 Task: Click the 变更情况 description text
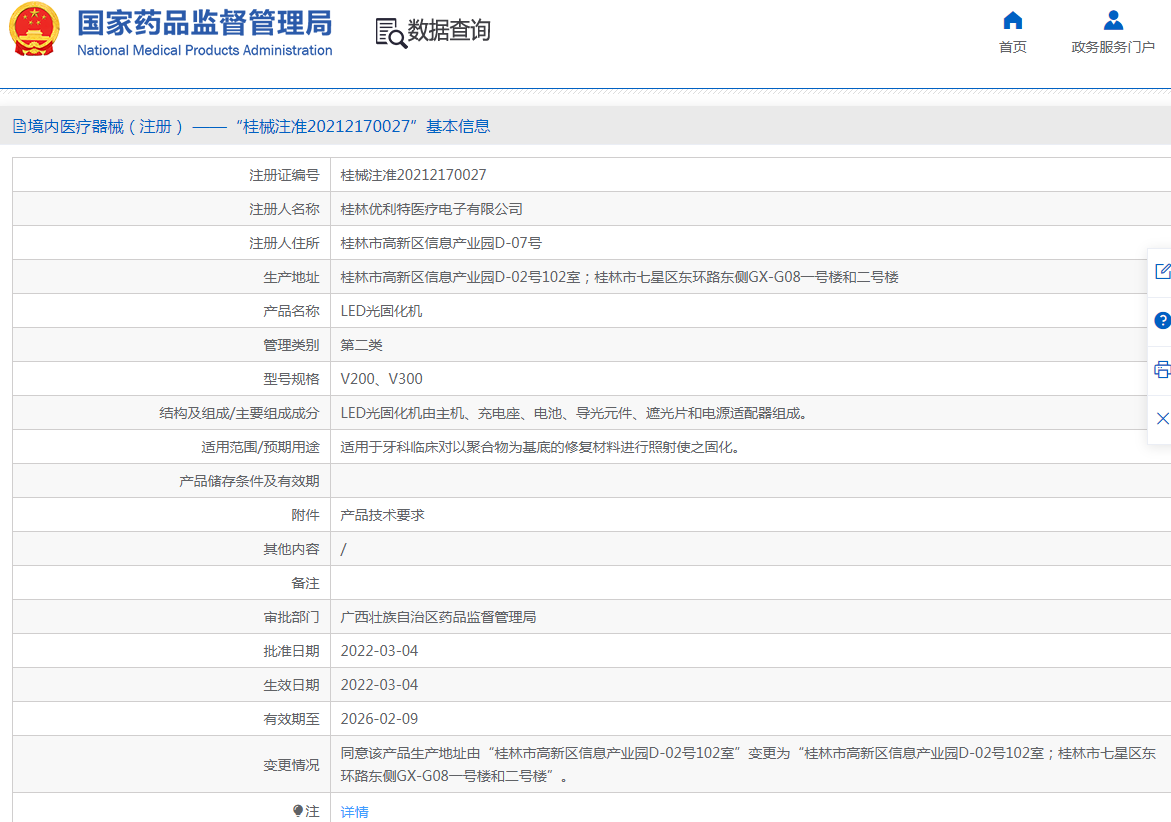(748, 765)
